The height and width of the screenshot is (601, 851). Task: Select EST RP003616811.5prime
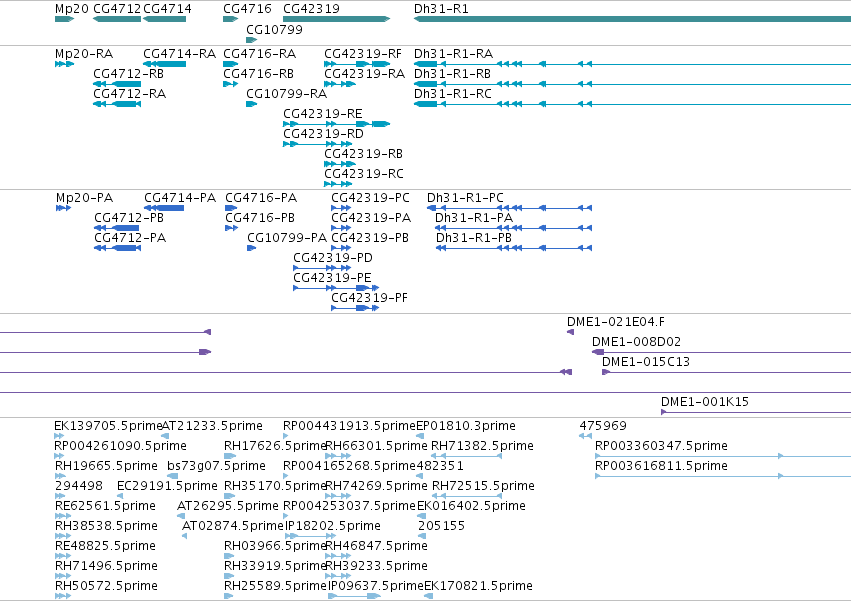point(661,466)
